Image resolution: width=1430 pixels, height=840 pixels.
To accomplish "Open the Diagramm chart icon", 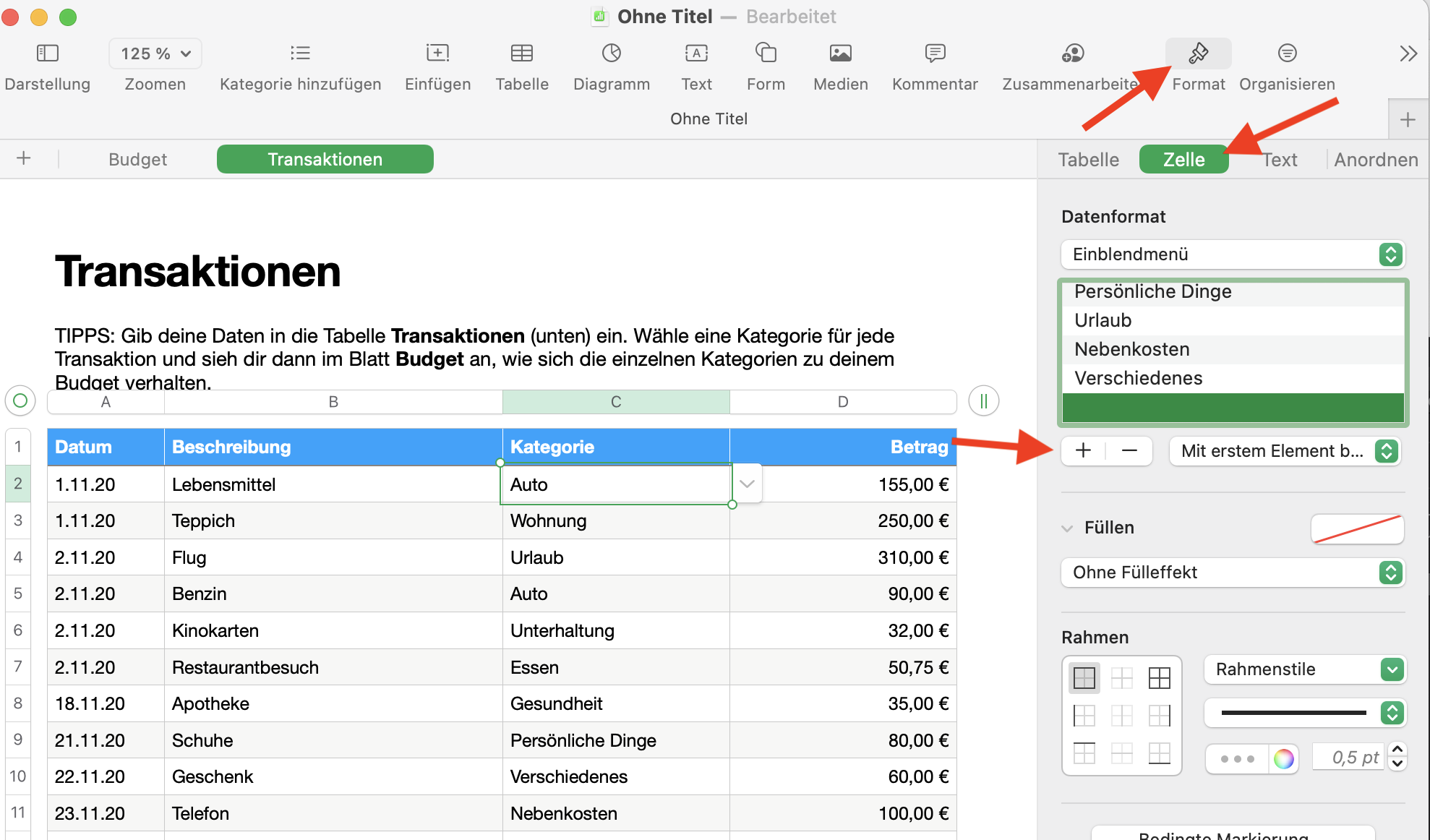I will point(611,53).
